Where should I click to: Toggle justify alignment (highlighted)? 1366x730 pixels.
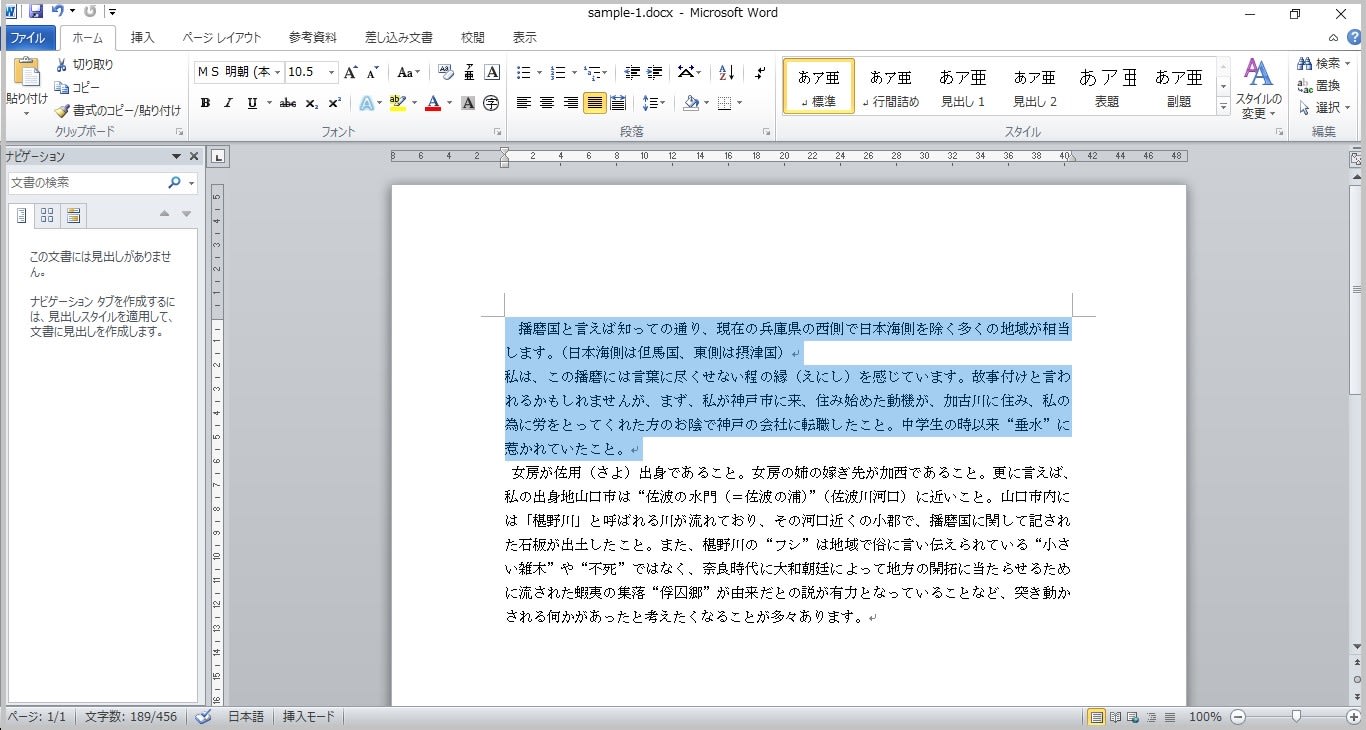[595, 103]
